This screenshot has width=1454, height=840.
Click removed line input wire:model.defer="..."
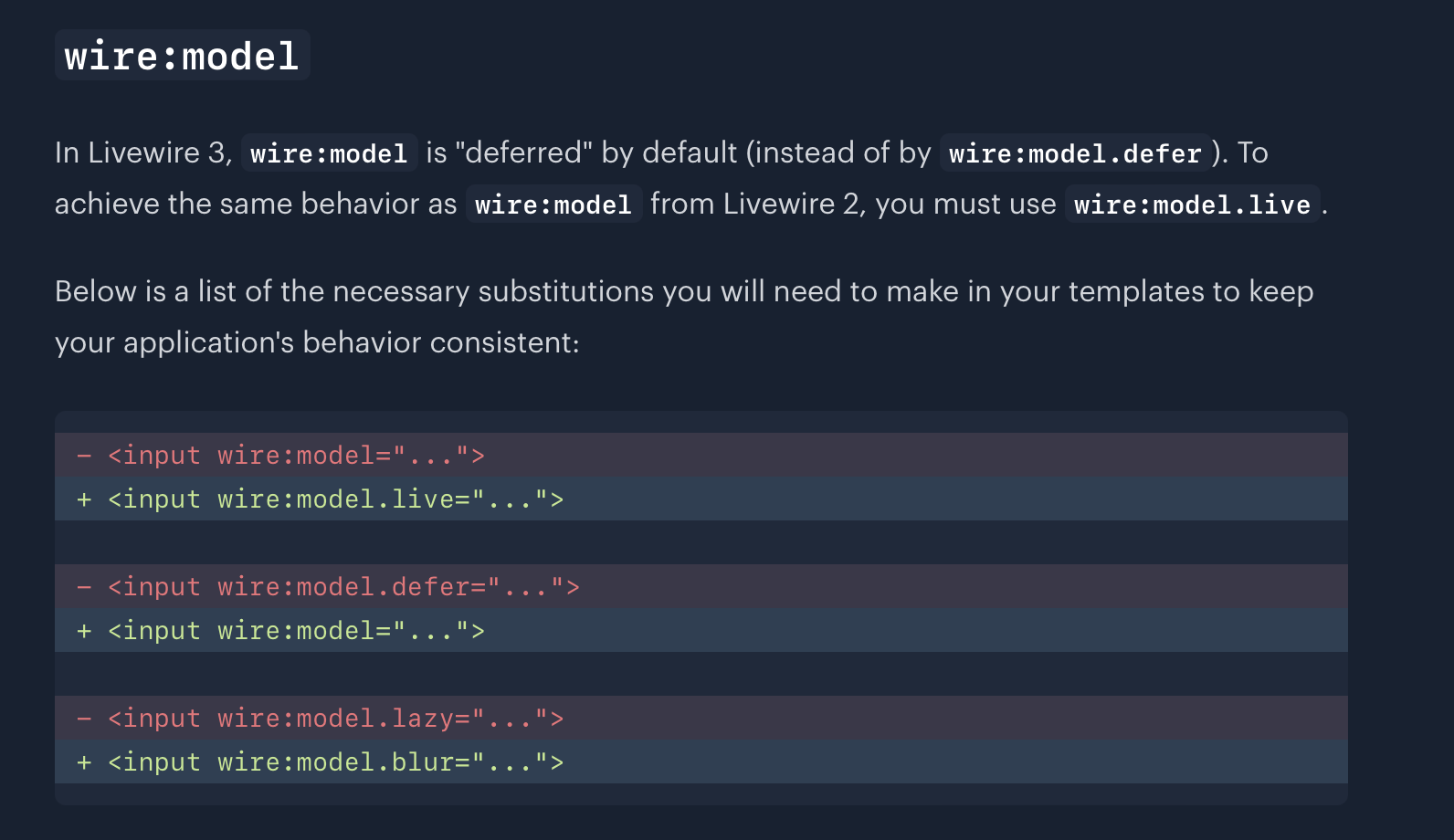(701, 586)
